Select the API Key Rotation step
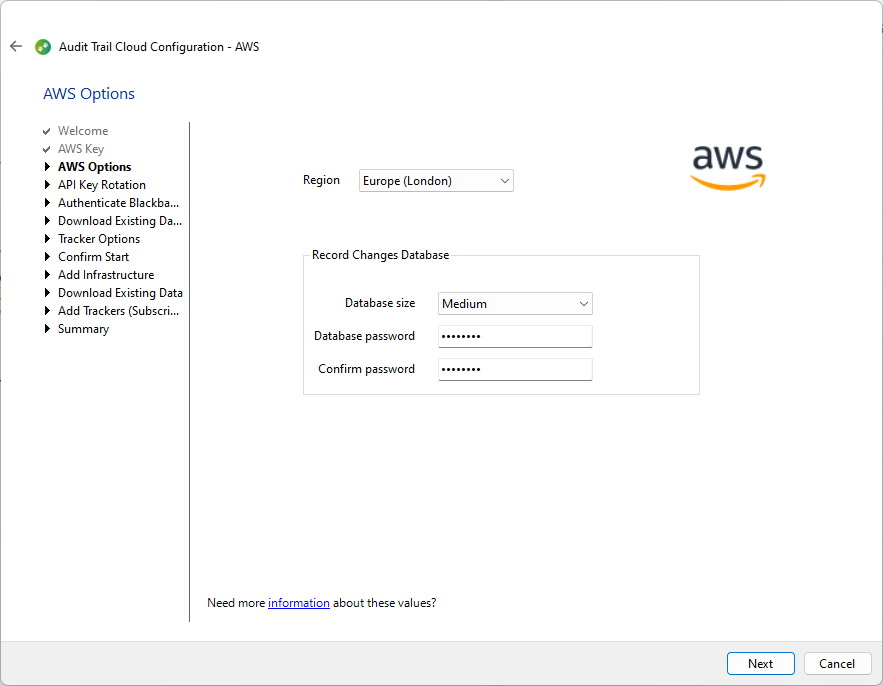Viewport: 883px width, 686px height. (x=102, y=185)
